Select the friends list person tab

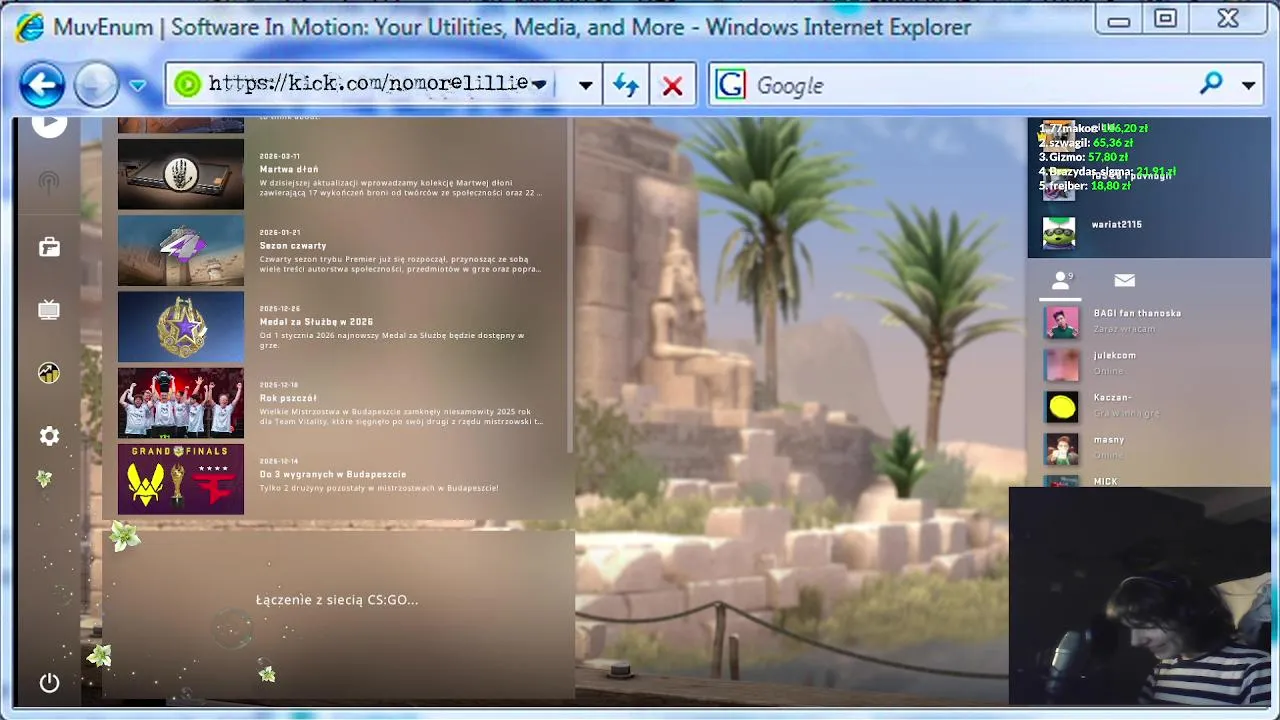tap(1060, 281)
